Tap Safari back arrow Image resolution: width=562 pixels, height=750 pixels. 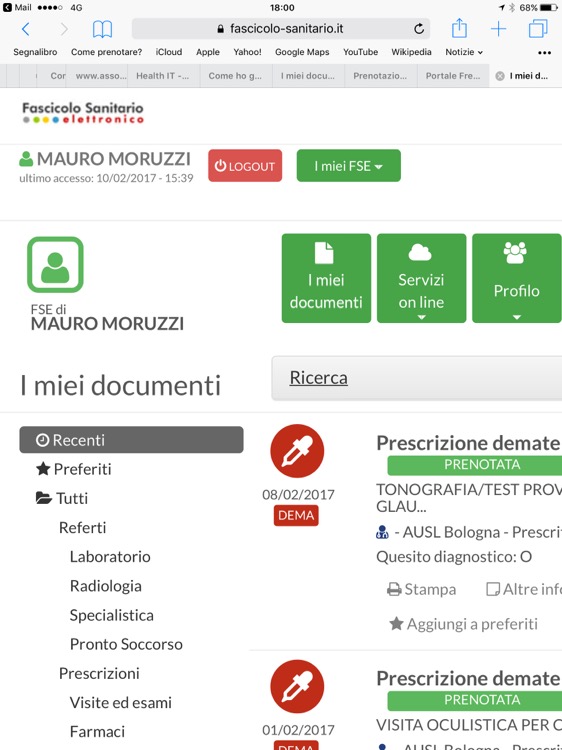(x=26, y=29)
